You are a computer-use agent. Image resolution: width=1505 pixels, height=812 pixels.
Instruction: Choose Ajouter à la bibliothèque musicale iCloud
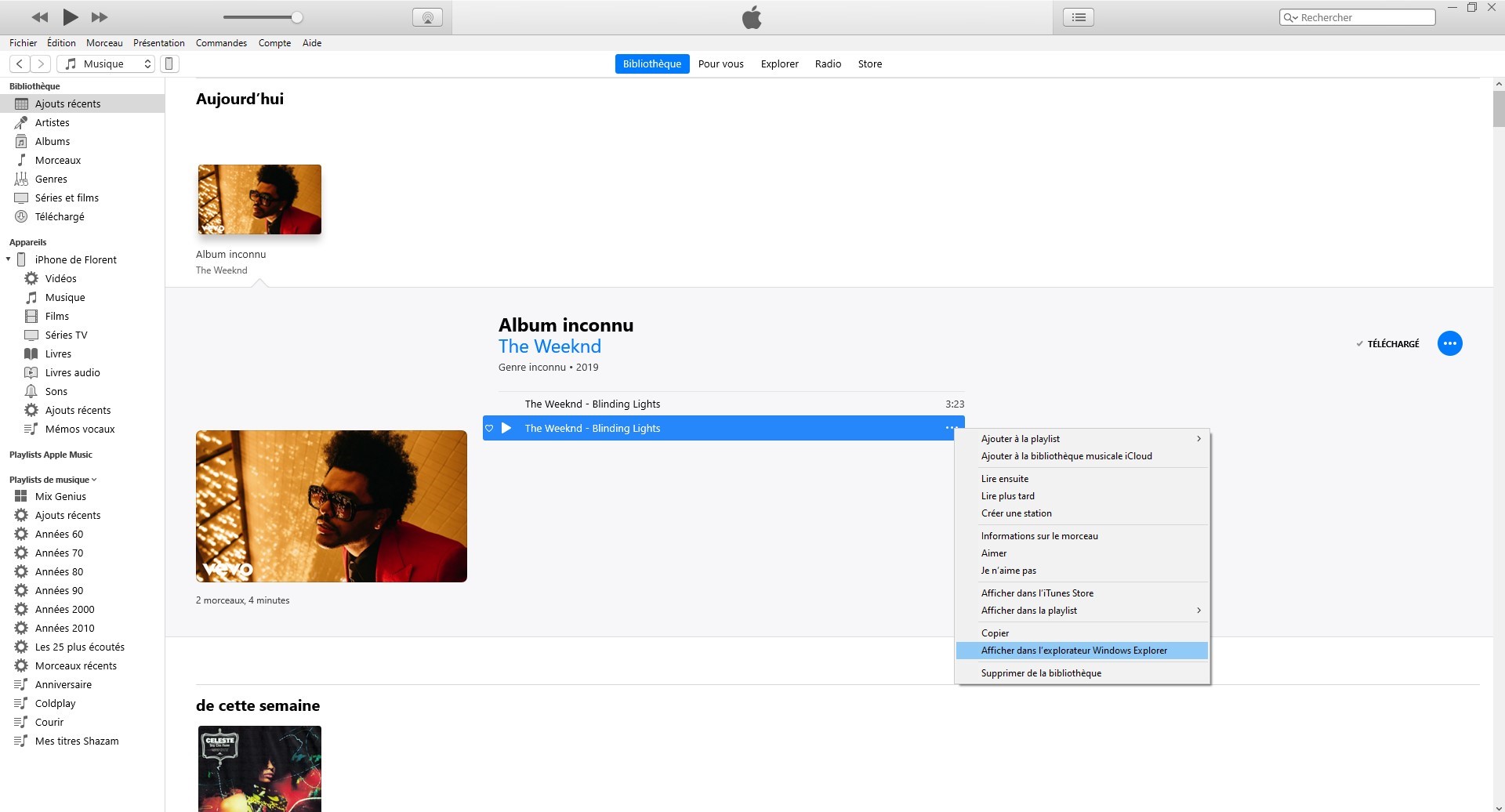coord(1083,456)
